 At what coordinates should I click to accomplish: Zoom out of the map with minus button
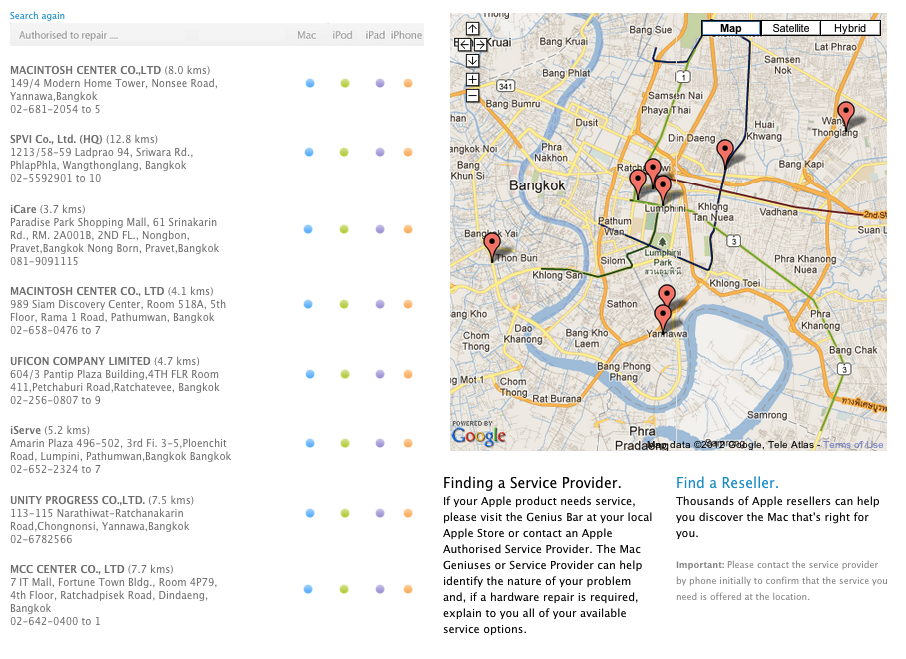pyautogui.click(x=472, y=95)
